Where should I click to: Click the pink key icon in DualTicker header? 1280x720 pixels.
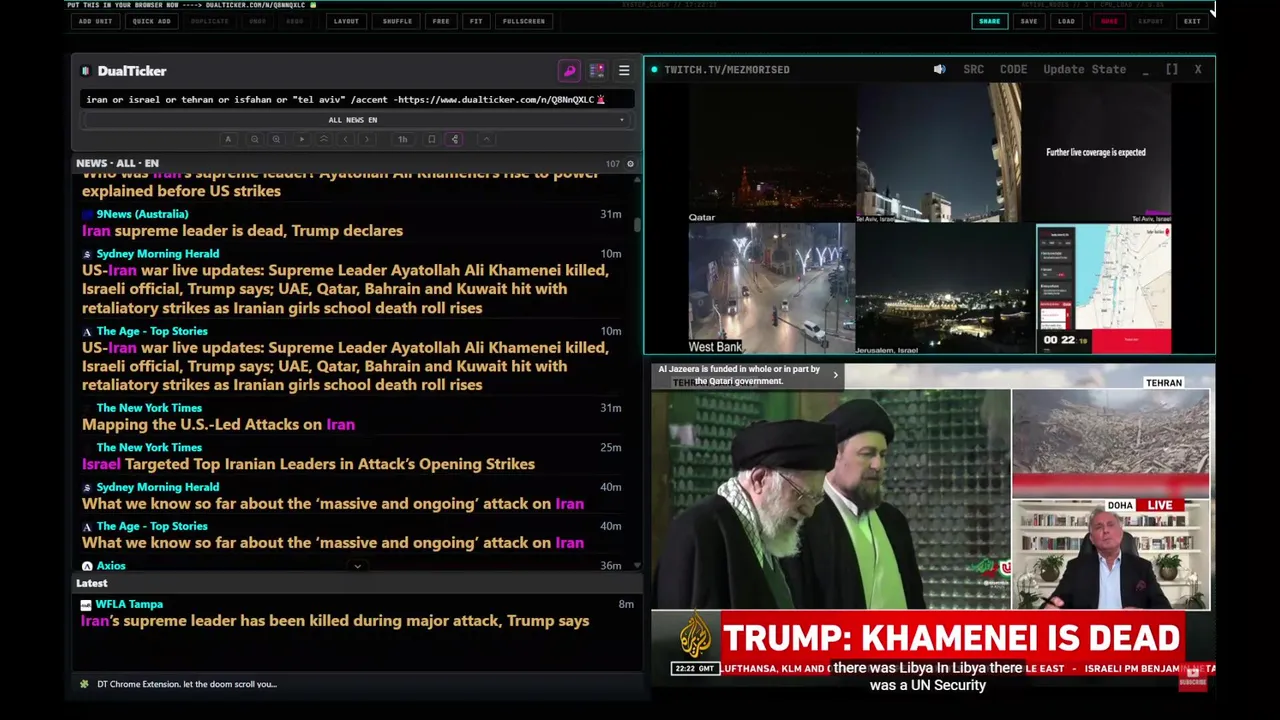[x=569, y=71]
